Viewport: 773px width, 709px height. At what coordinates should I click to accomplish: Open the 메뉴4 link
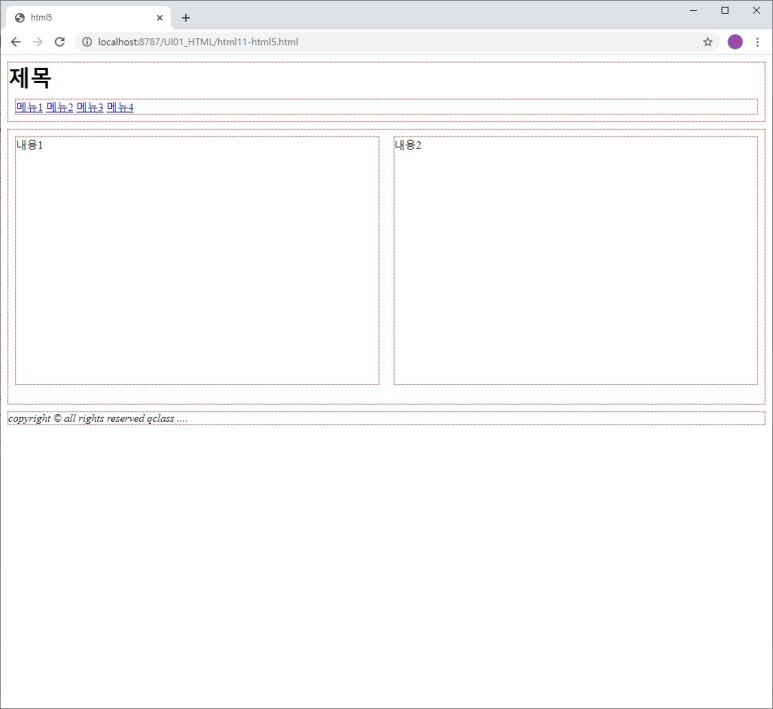point(120,107)
